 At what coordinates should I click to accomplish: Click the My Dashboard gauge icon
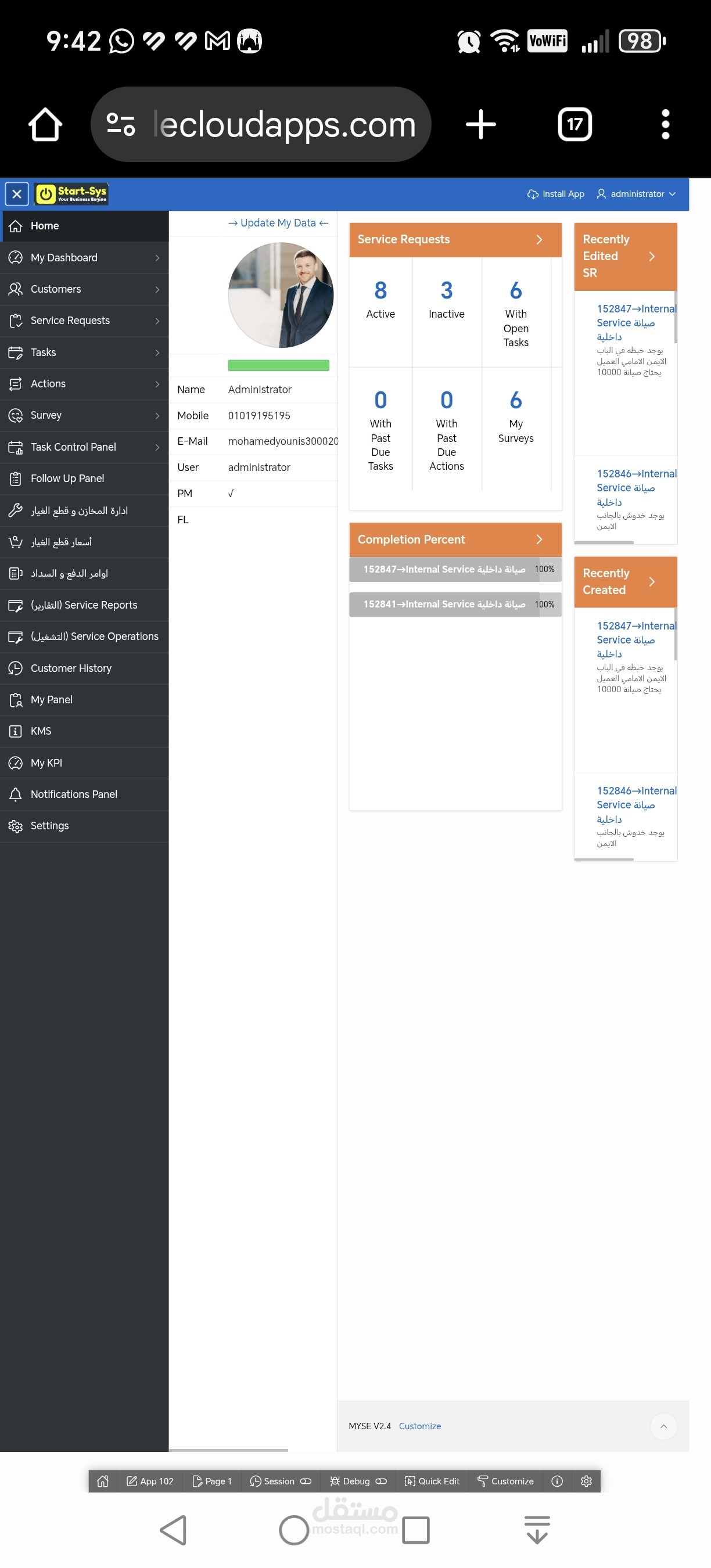[x=15, y=257]
